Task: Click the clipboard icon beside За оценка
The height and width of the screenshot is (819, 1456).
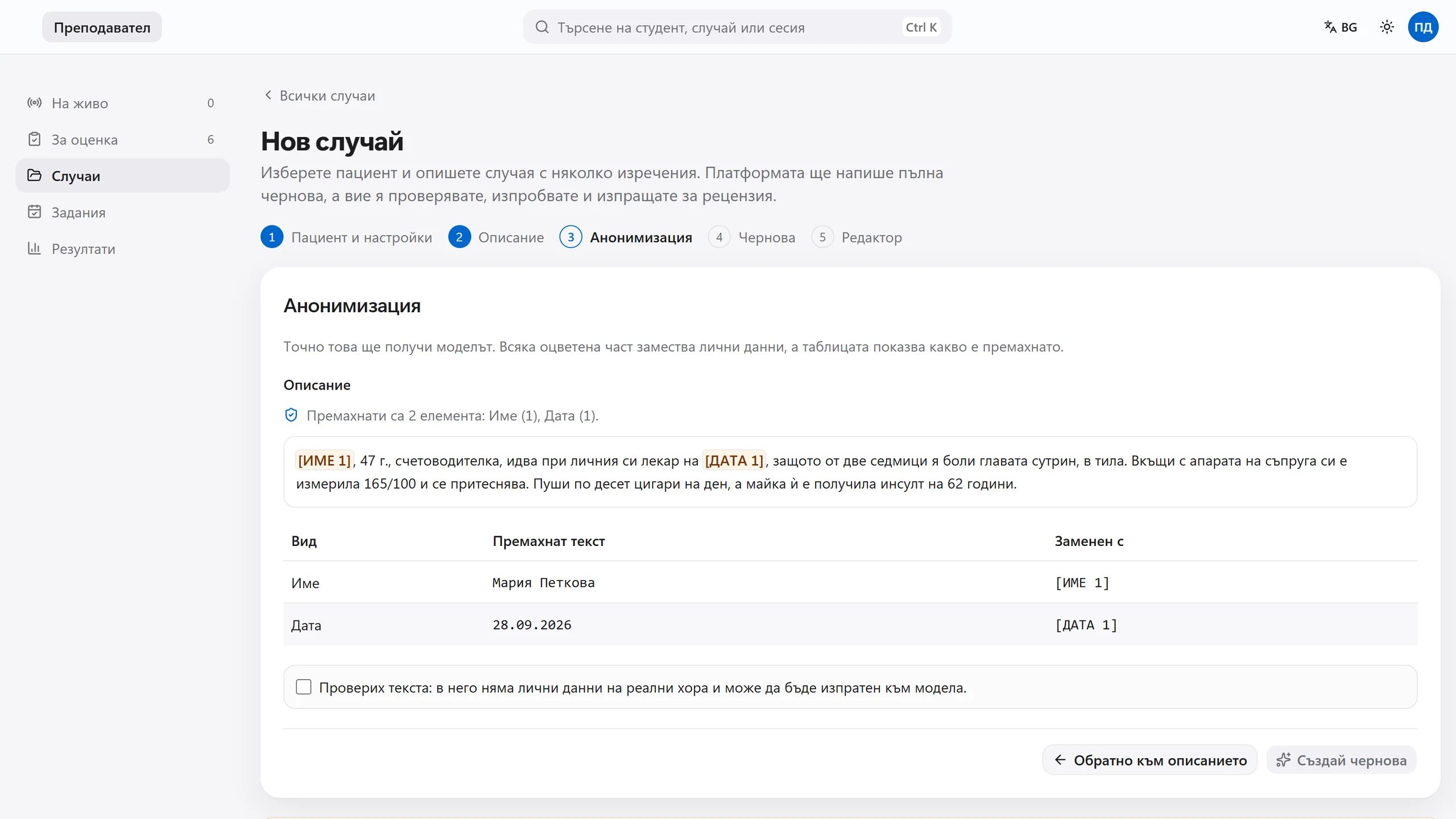Action: coord(35,139)
